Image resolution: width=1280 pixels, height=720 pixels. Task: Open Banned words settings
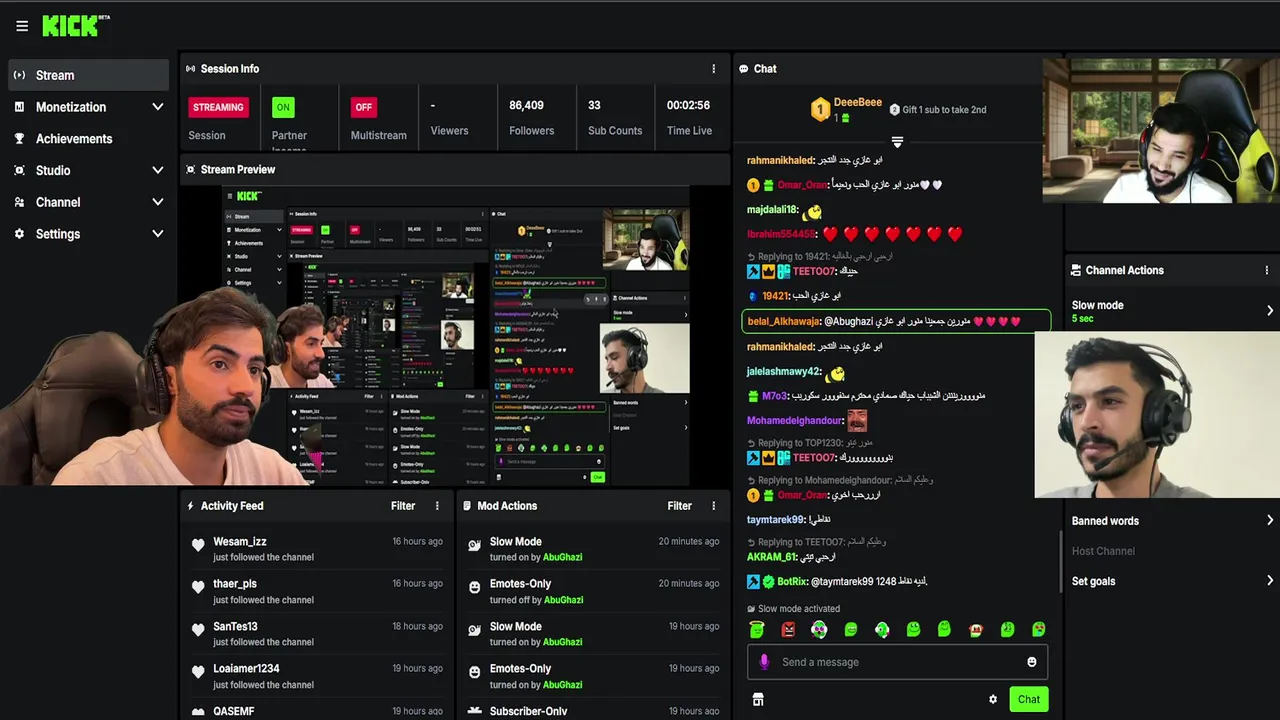pos(1172,521)
